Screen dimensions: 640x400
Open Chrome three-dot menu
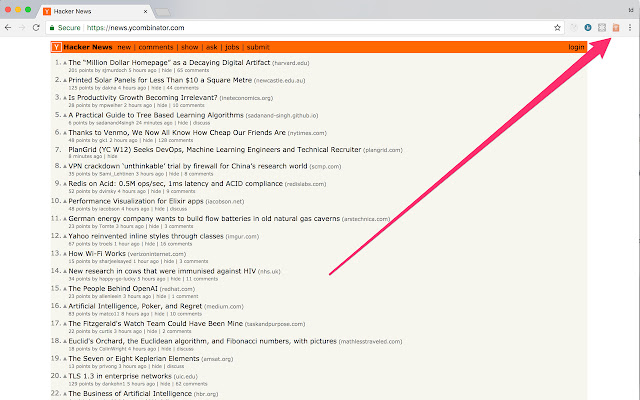630,28
